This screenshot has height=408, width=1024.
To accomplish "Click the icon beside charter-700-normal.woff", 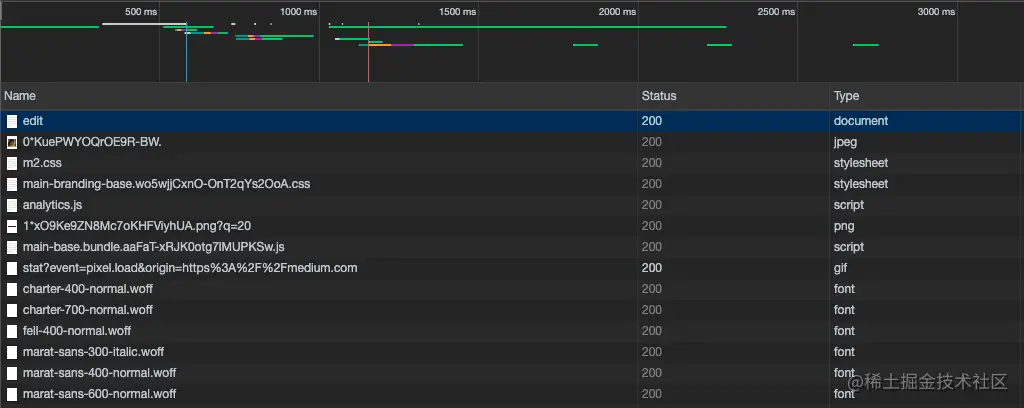I will point(12,310).
